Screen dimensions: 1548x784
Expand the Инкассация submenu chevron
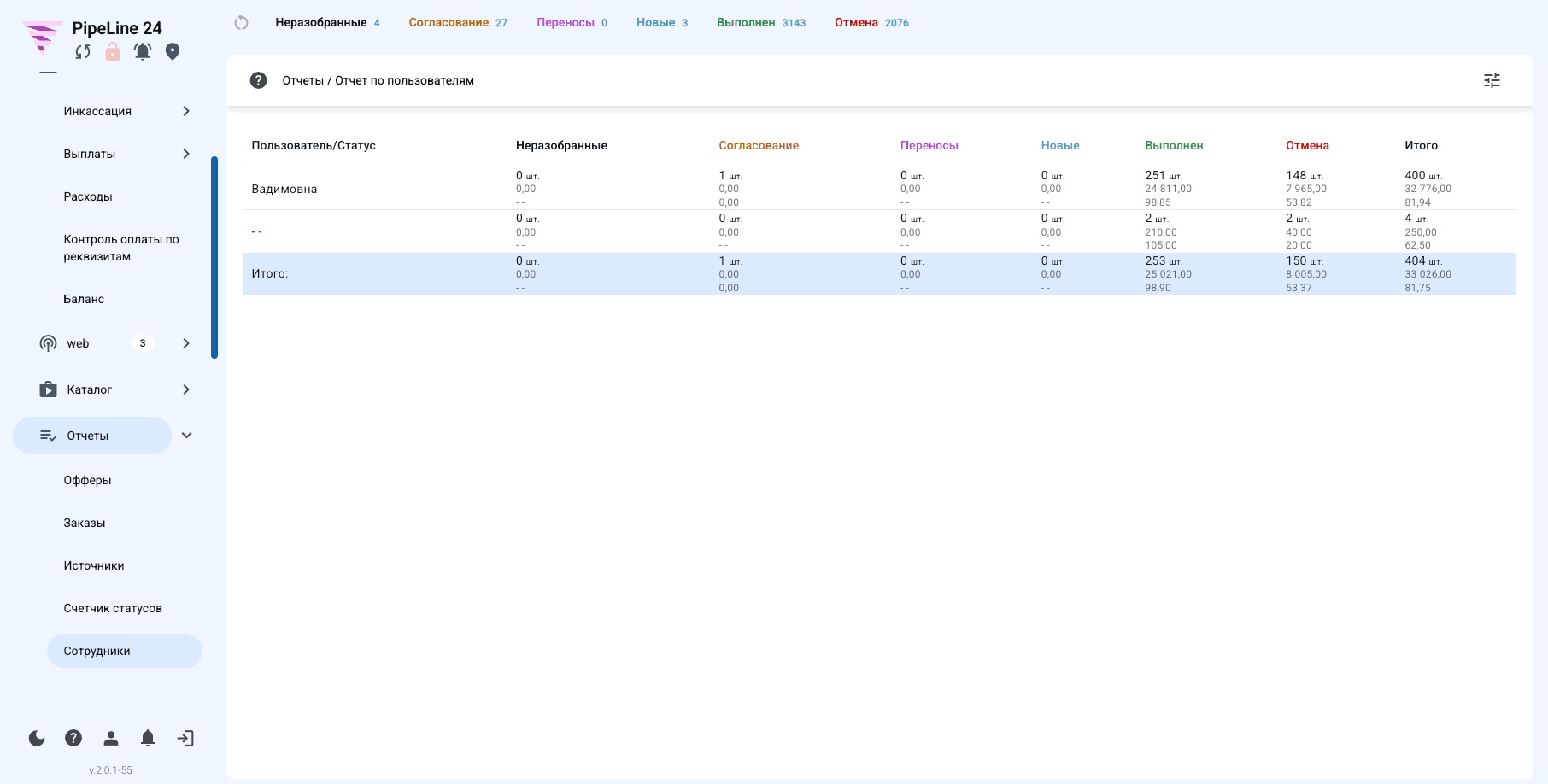pyautogui.click(x=186, y=111)
